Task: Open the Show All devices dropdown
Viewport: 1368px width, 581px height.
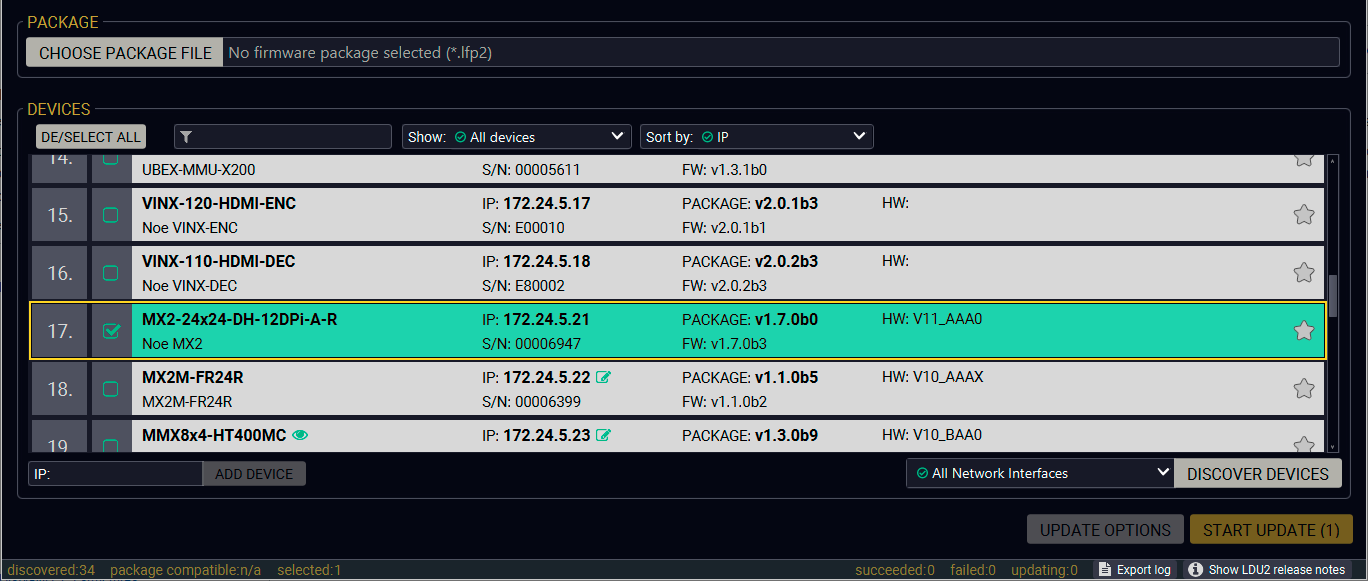Action: (x=517, y=137)
